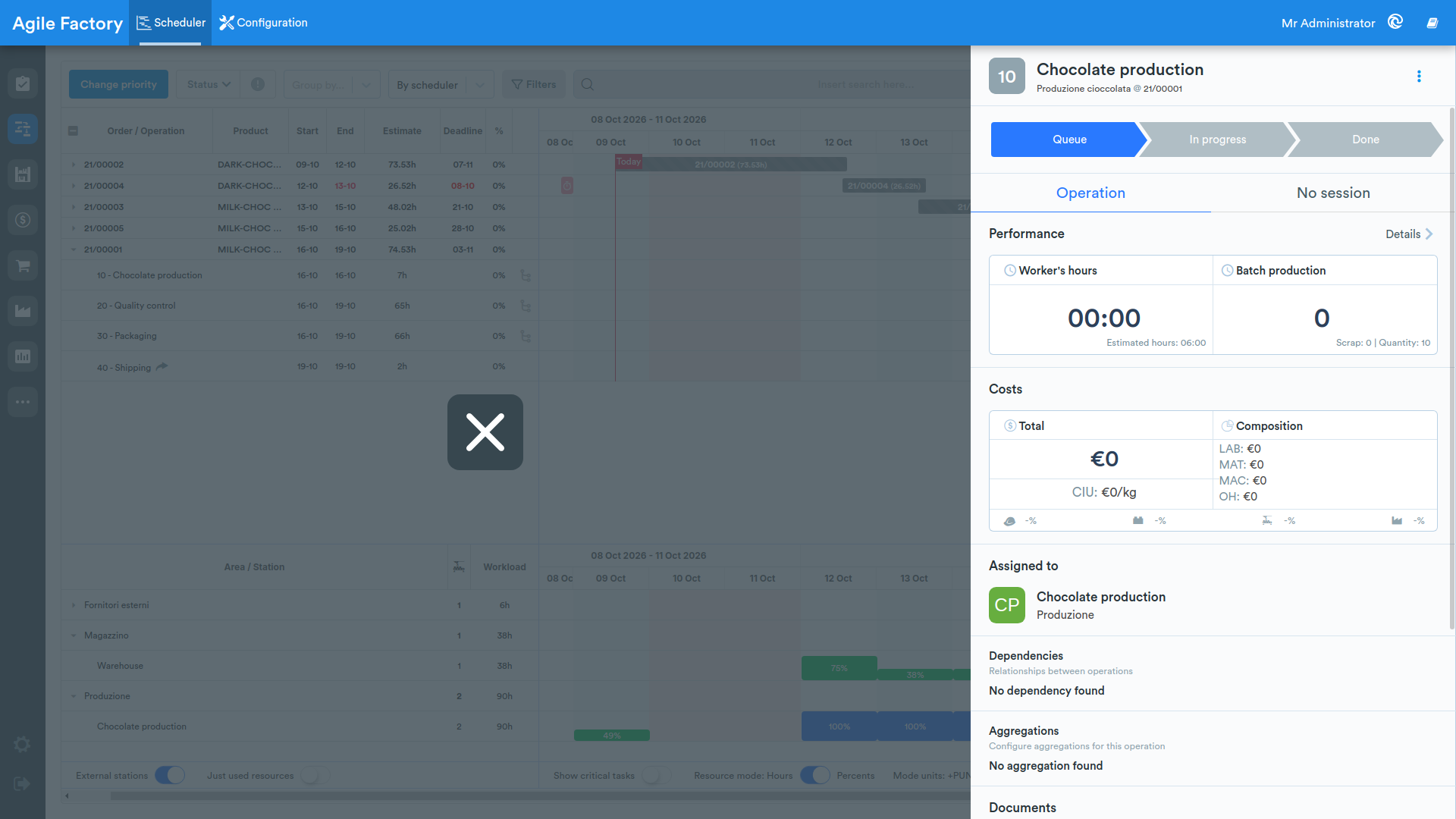The width and height of the screenshot is (1456, 819).
Task: Set operation status to Done
Action: (1365, 140)
